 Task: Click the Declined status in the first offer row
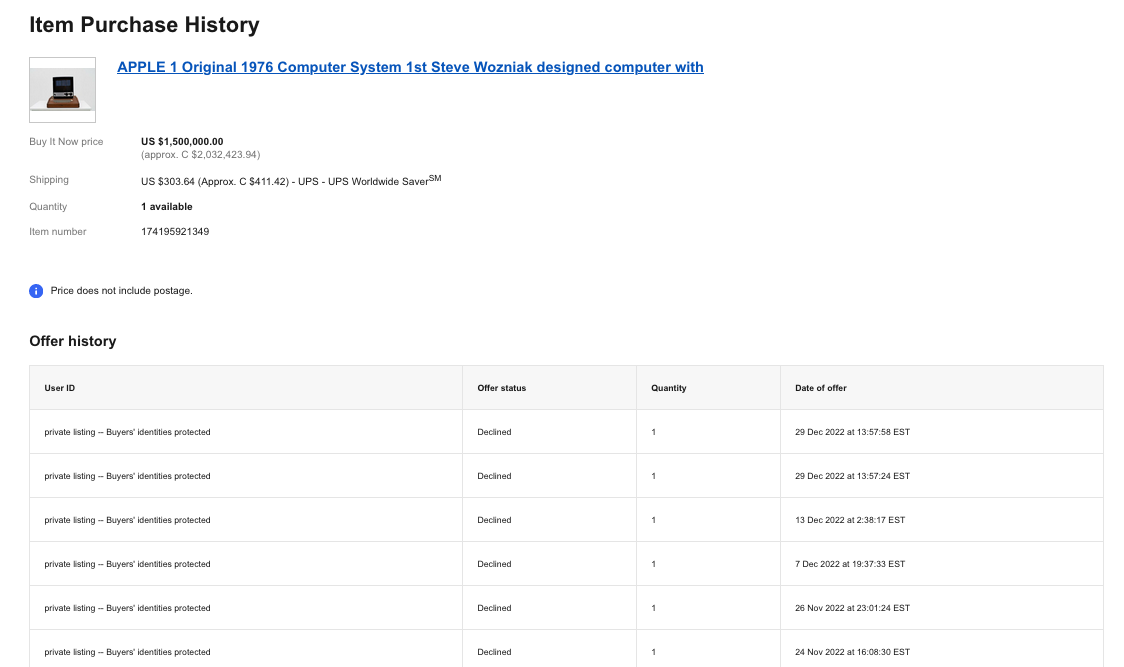(494, 432)
